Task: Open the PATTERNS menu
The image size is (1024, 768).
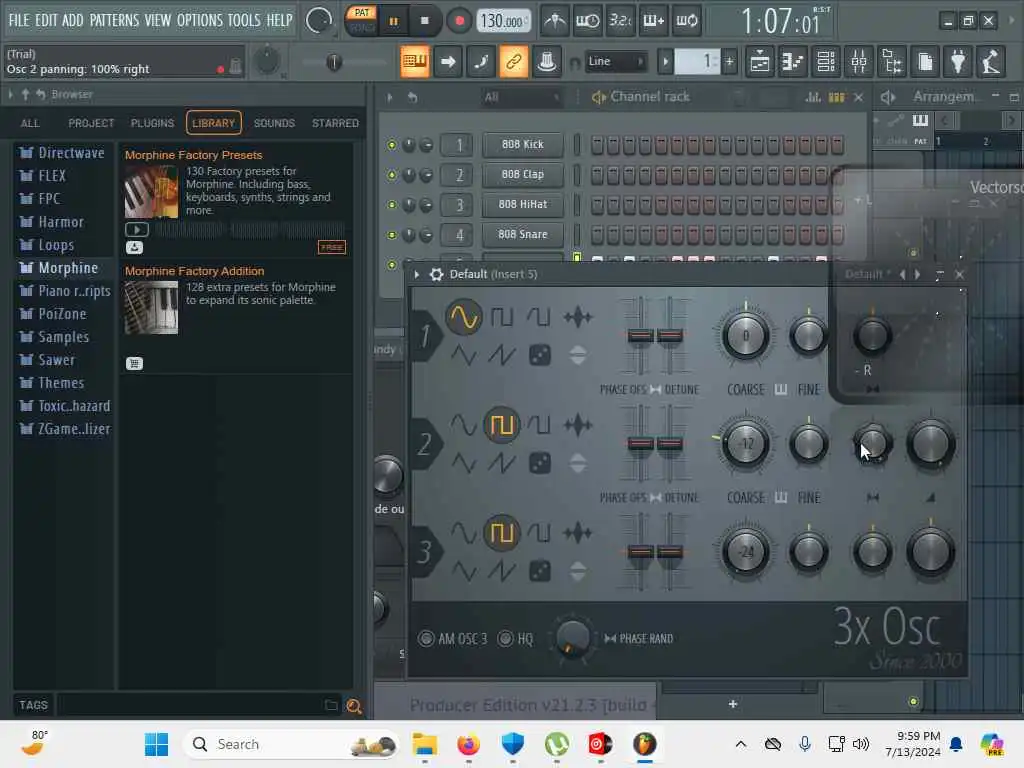Action: (114, 20)
